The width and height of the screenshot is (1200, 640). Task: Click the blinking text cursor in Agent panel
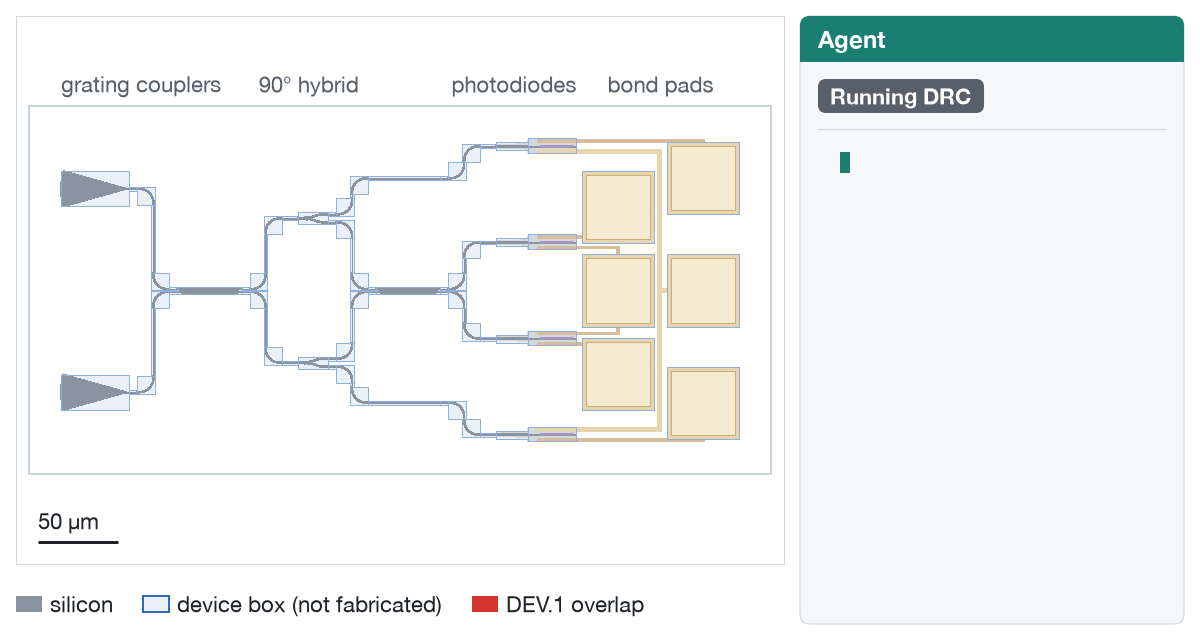845,162
